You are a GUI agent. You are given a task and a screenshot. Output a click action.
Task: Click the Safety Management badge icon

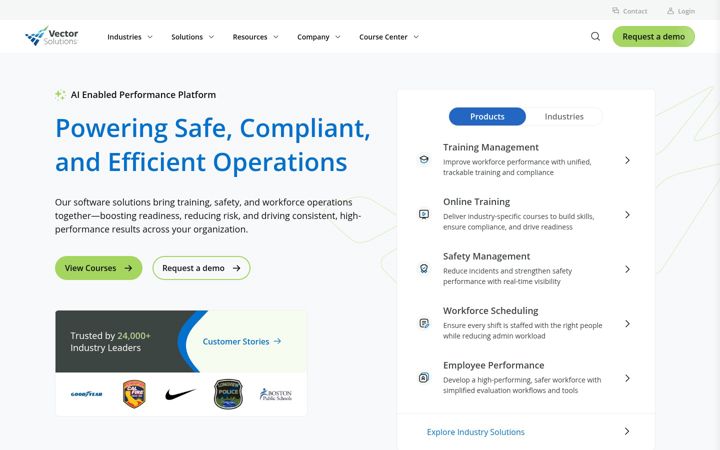tap(424, 269)
